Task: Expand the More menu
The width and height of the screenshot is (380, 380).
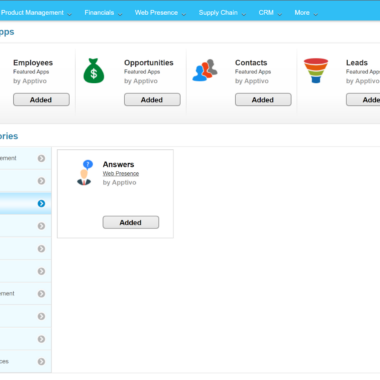Action: point(306,13)
